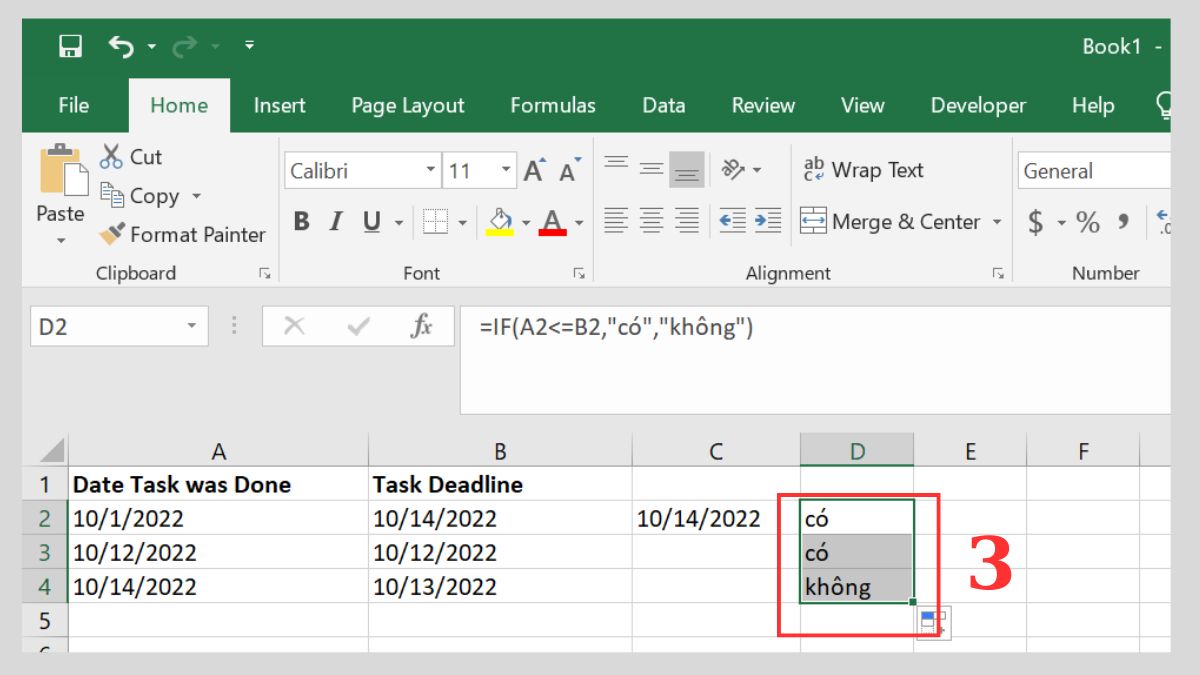1200x675 pixels.
Task: Click the Increase Indent icon
Action: 768,222
